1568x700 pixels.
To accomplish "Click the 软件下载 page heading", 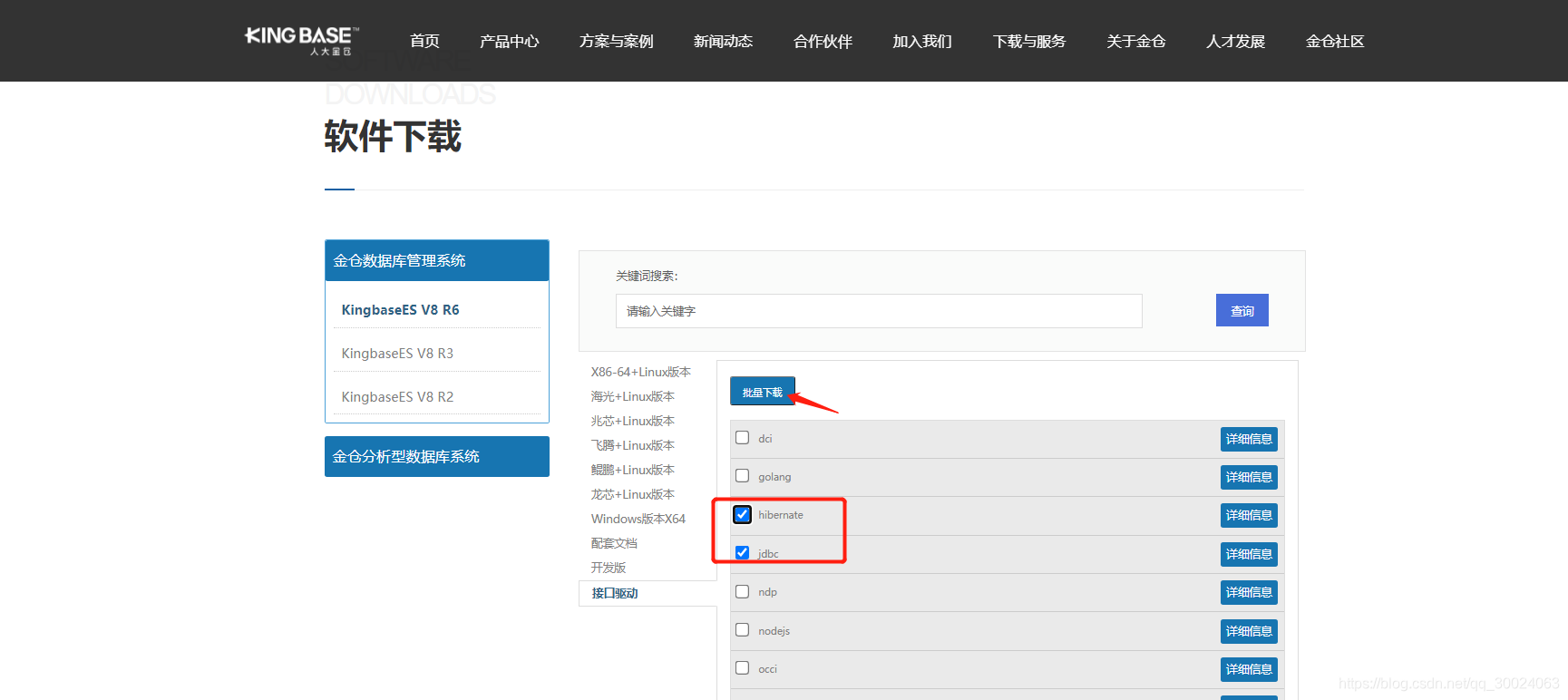I will pos(393,137).
